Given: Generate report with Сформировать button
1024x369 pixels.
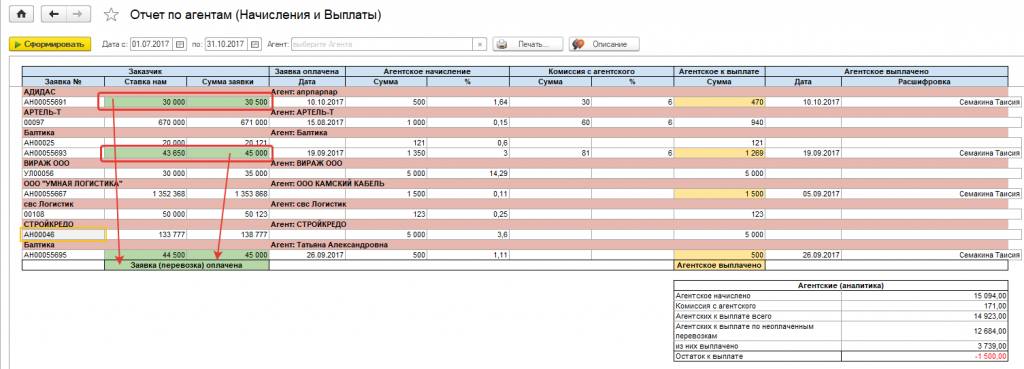Looking at the screenshot, I should coord(50,44).
